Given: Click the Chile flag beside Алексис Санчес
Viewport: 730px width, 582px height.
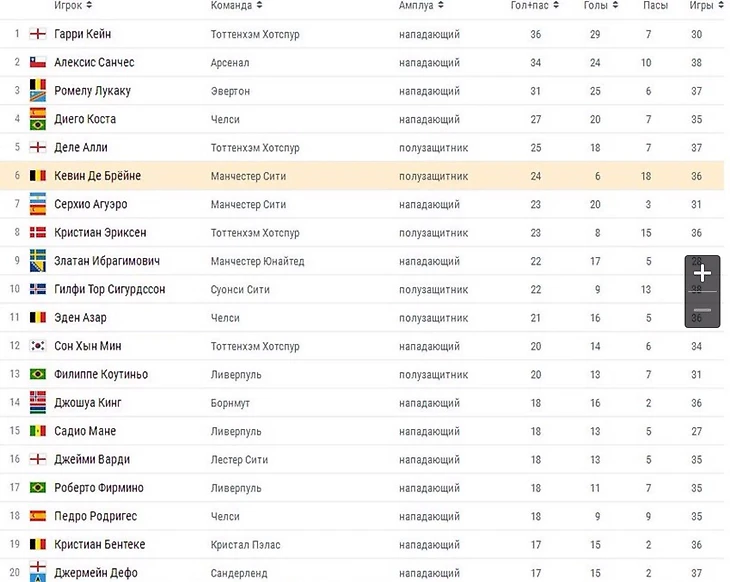Looking at the screenshot, I should (38, 62).
